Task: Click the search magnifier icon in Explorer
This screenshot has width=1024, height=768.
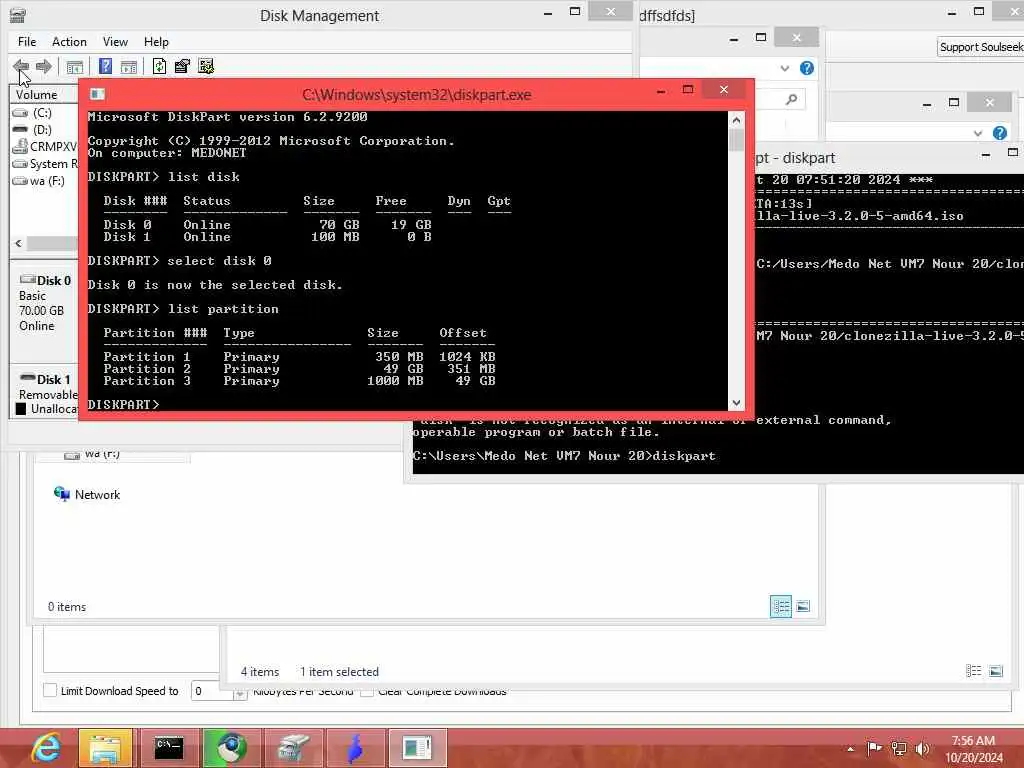Action: pos(792,99)
